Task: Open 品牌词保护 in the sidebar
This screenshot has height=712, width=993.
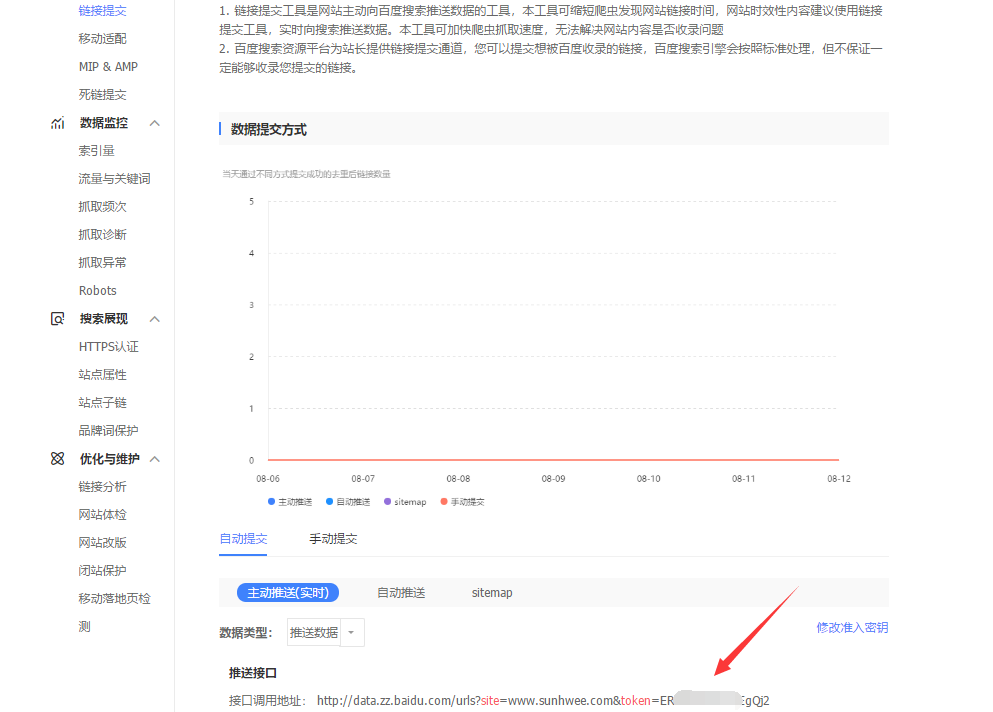Action: [108, 431]
